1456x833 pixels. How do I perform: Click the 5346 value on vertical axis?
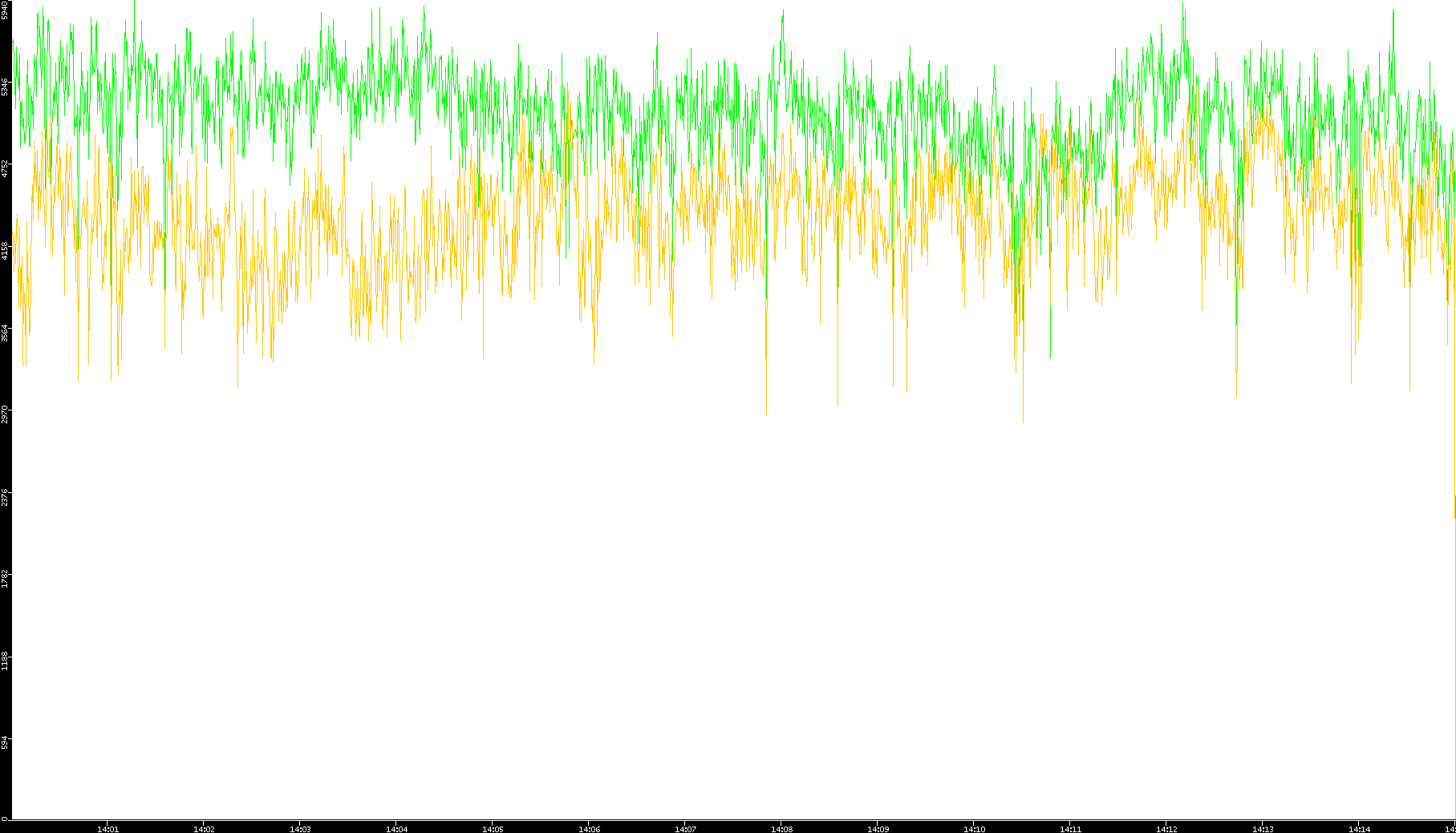5,87
